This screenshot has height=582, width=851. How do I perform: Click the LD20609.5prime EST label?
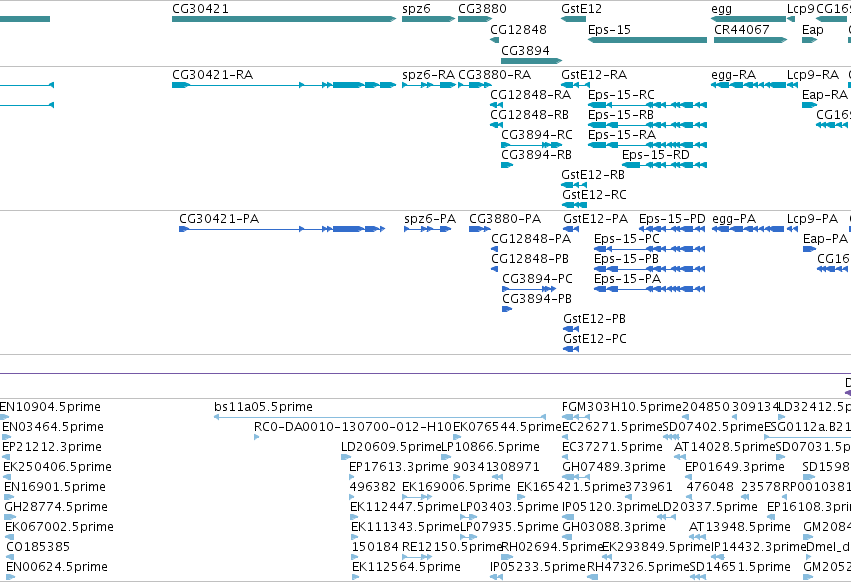391,447
